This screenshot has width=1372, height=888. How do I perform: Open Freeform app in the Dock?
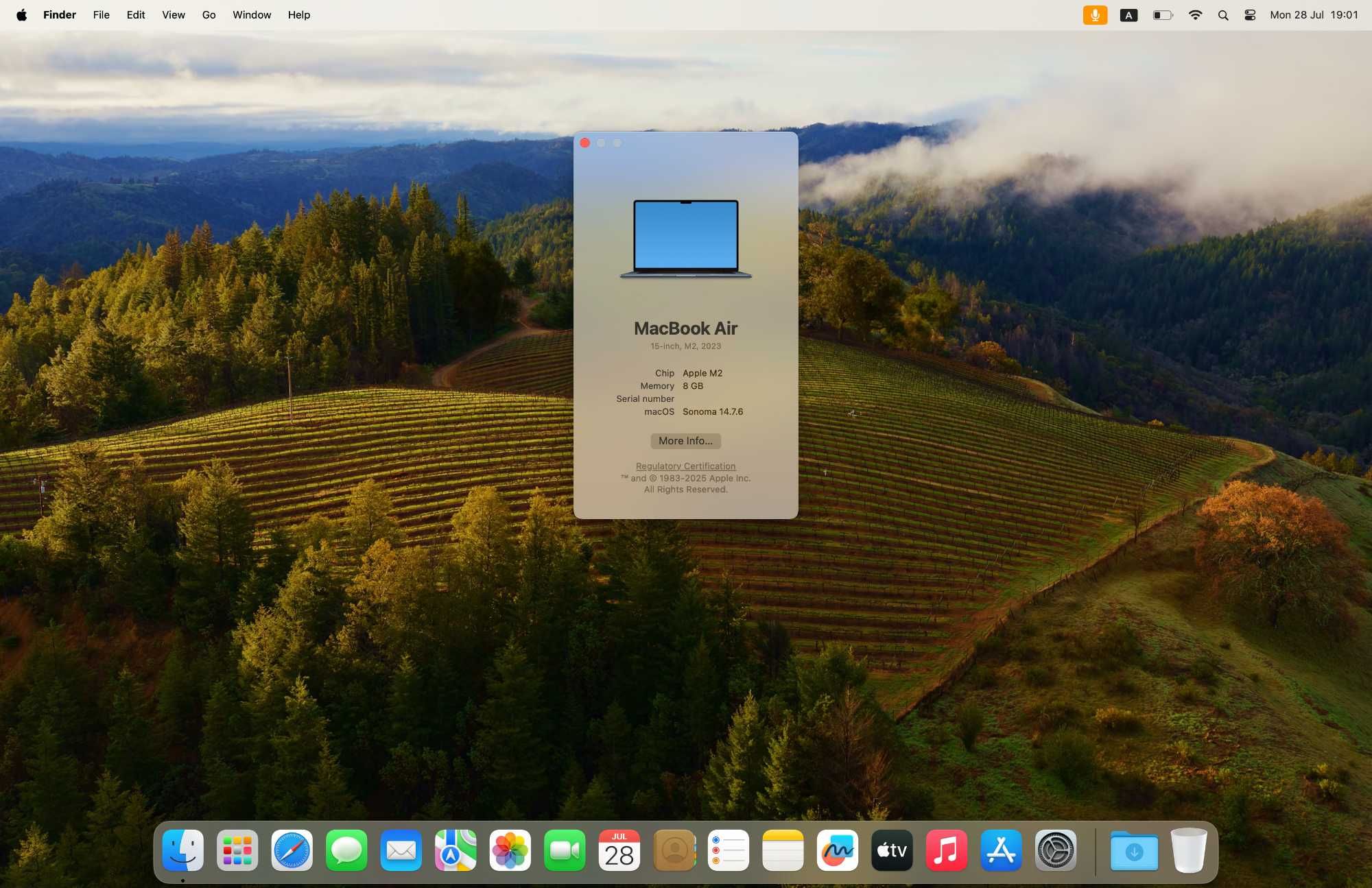(x=838, y=850)
